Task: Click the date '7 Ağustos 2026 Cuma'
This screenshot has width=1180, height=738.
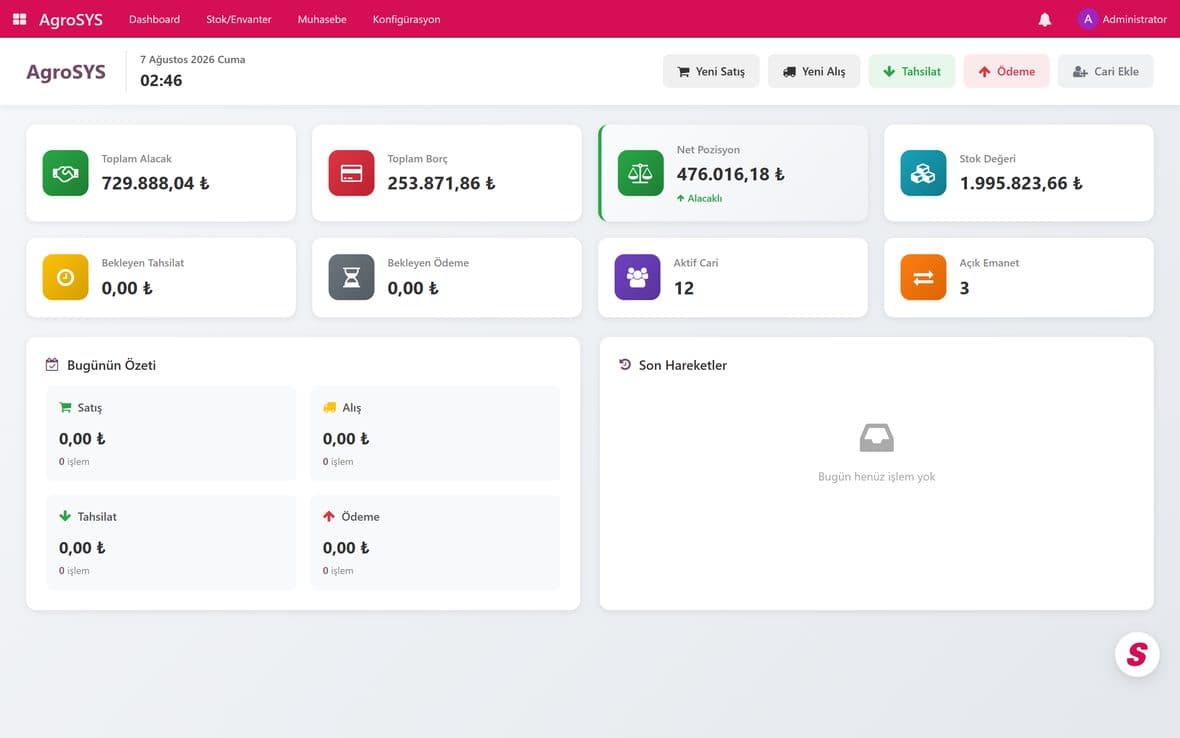Action: pyautogui.click(x=193, y=59)
